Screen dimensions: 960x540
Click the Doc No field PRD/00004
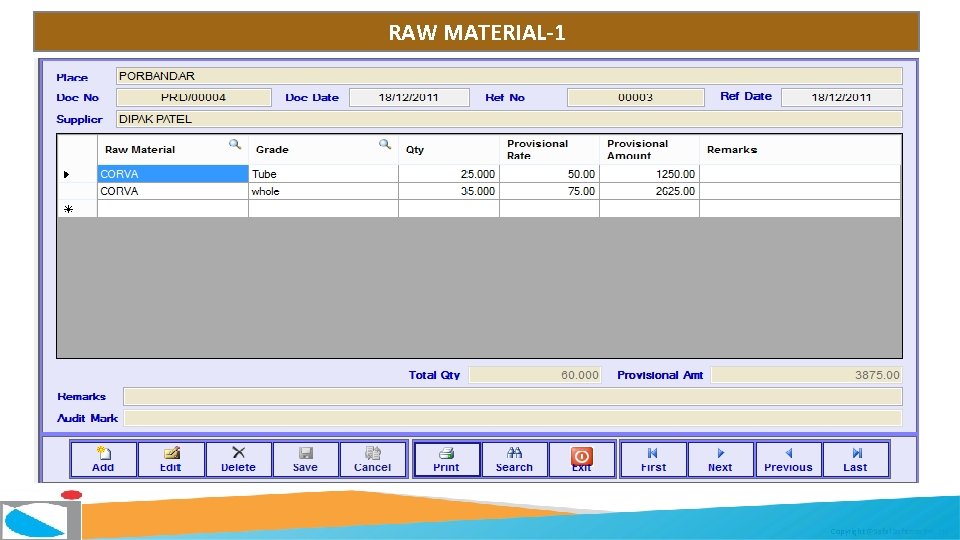point(193,97)
